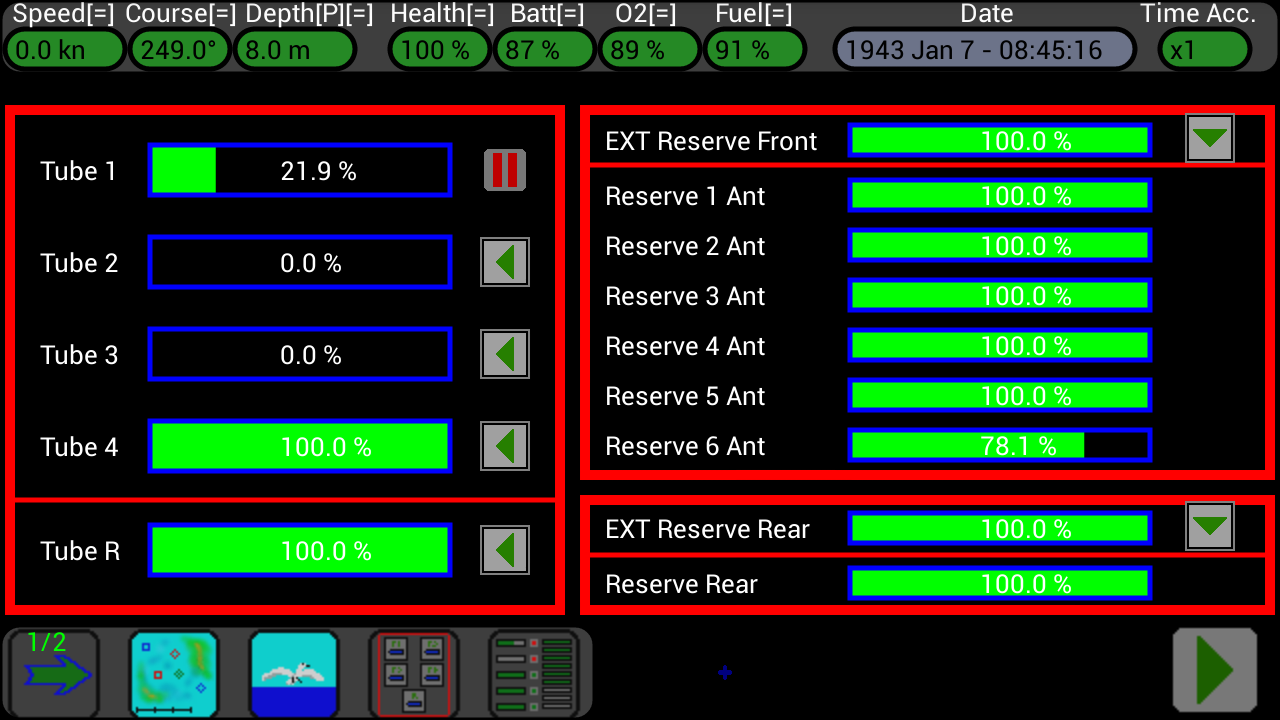The image size is (1280, 720).
Task: Click the Tube R arrow button
Action: tap(505, 550)
